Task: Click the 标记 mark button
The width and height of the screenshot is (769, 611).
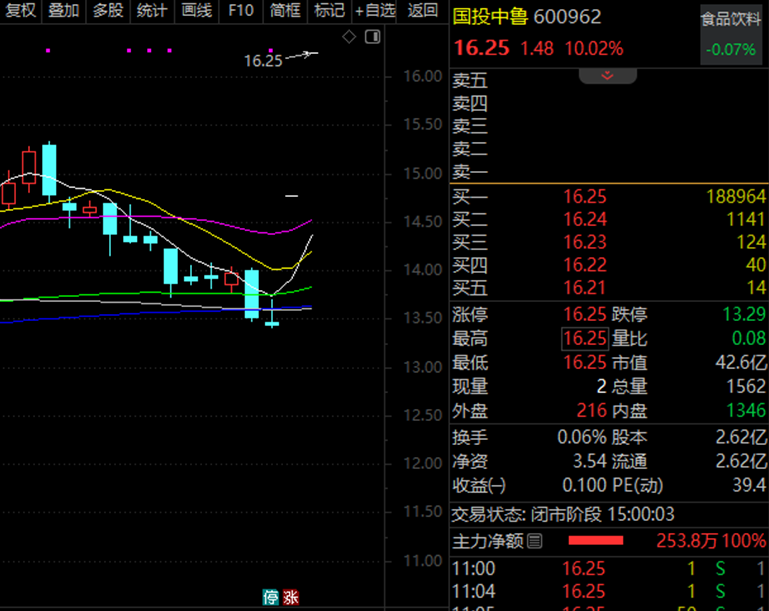Action: coord(328,11)
